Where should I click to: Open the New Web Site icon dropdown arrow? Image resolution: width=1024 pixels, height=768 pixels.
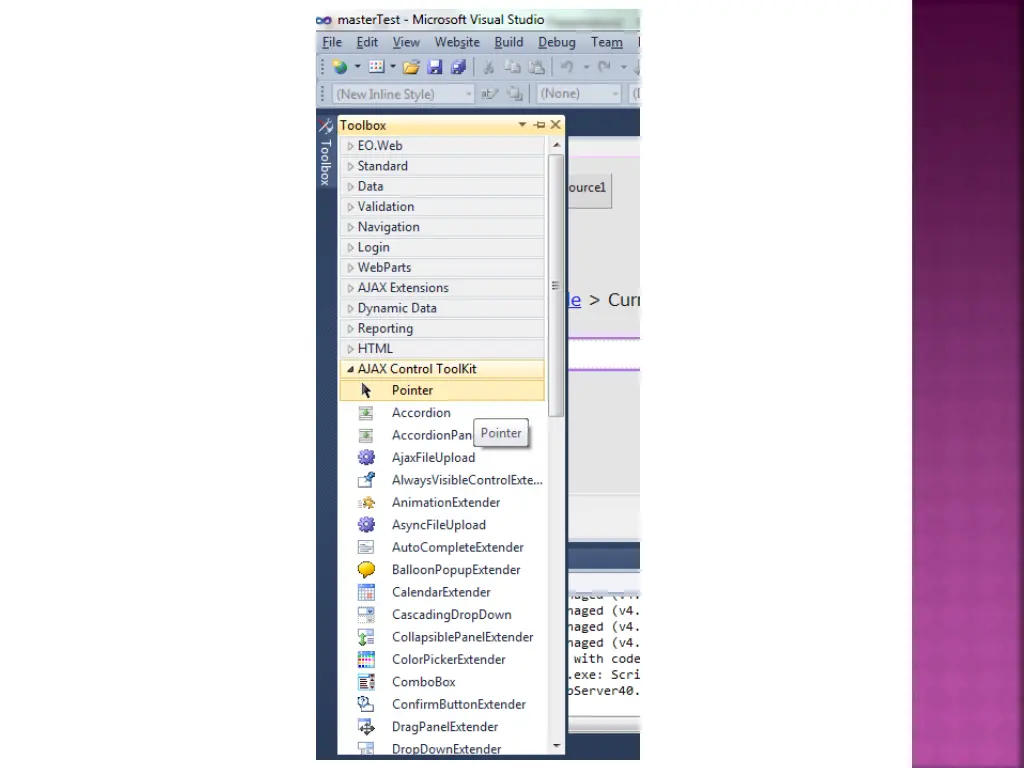point(357,67)
